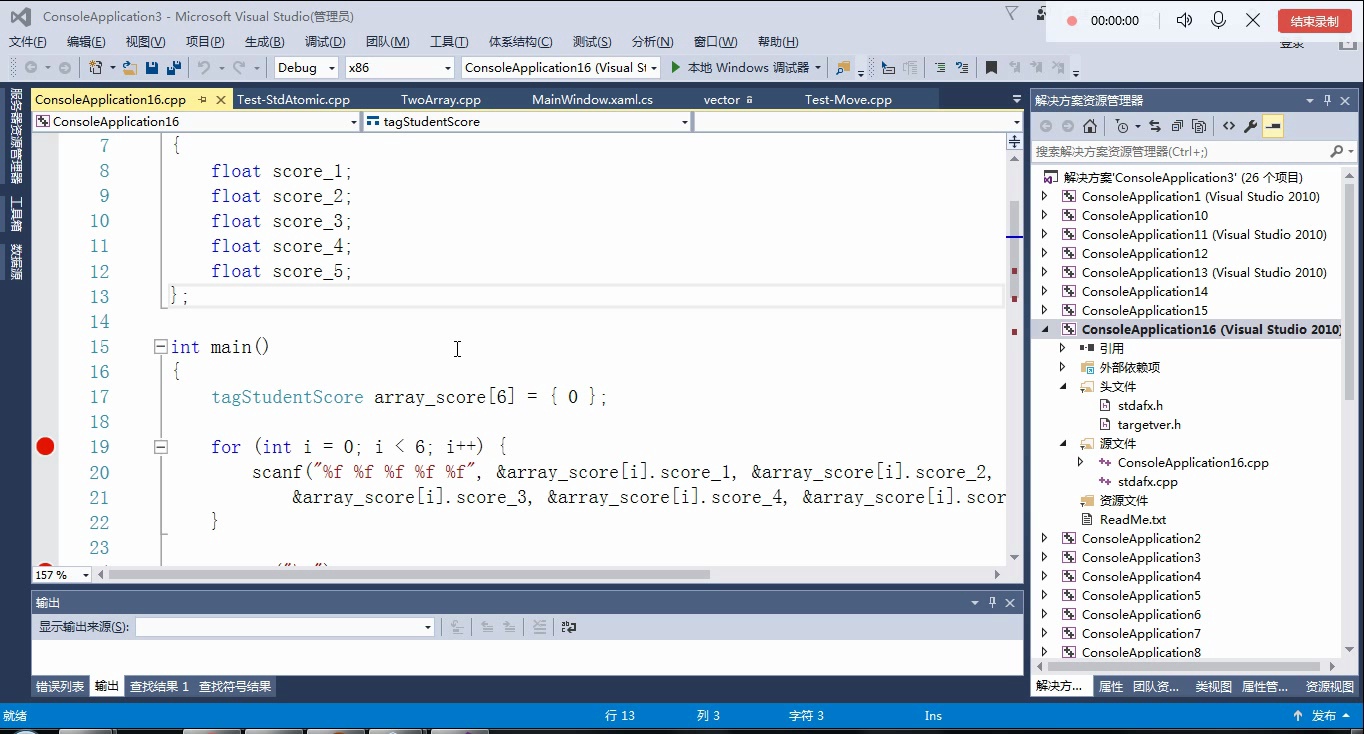Open the ConsoleApplication16 scope dropdown in editor
The height and width of the screenshot is (734, 1364).
[196, 121]
